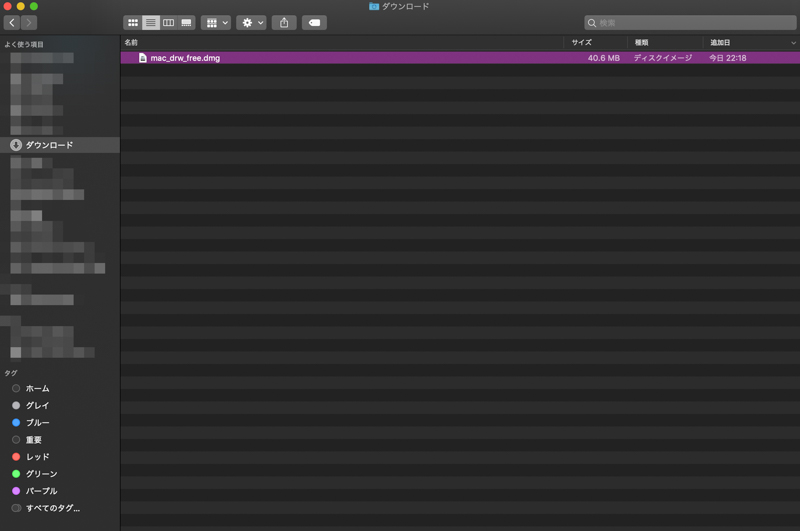
Task: Filter by the グレイ tag
Action: [38, 406]
